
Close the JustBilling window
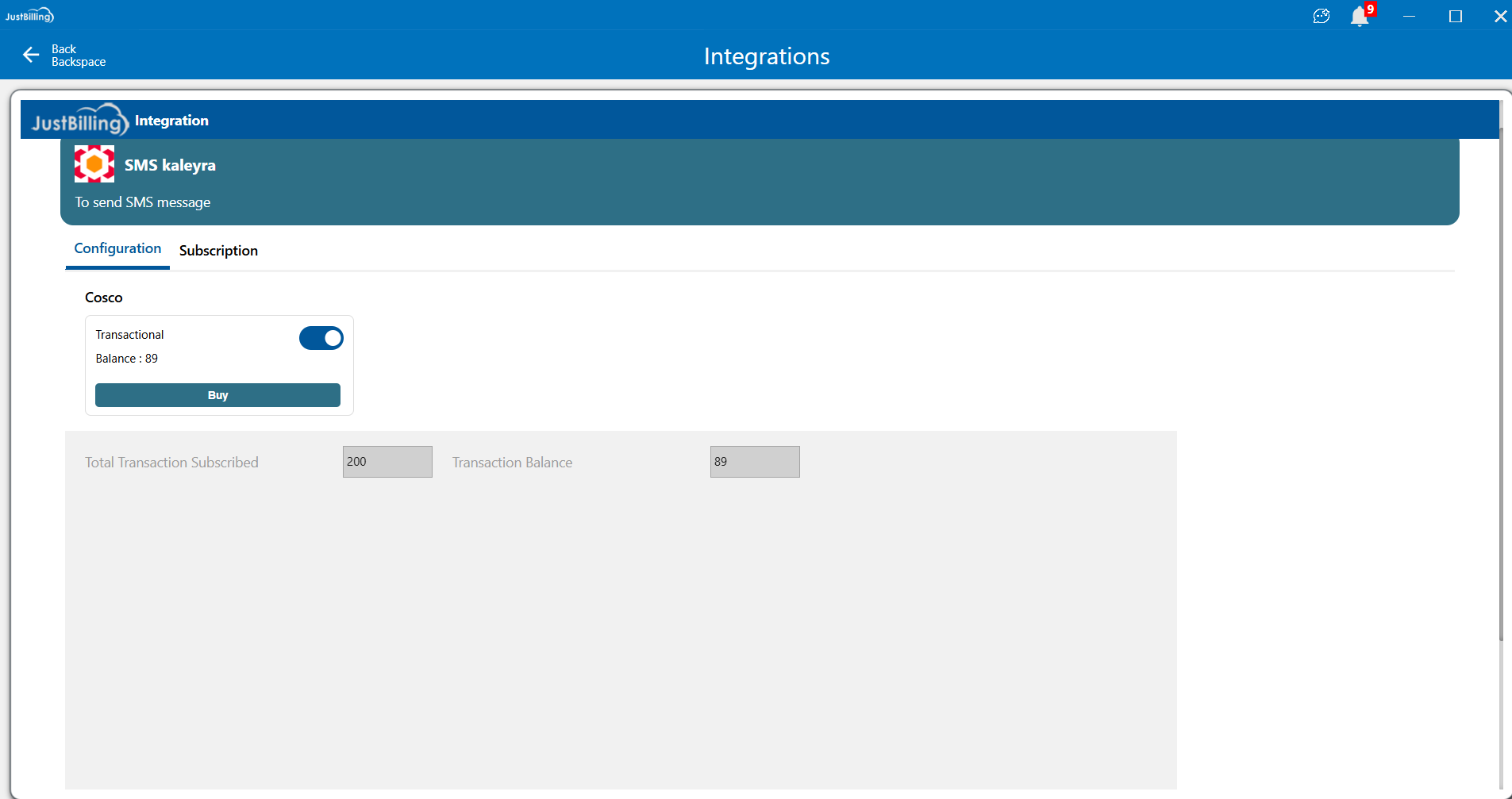(1499, 16)
